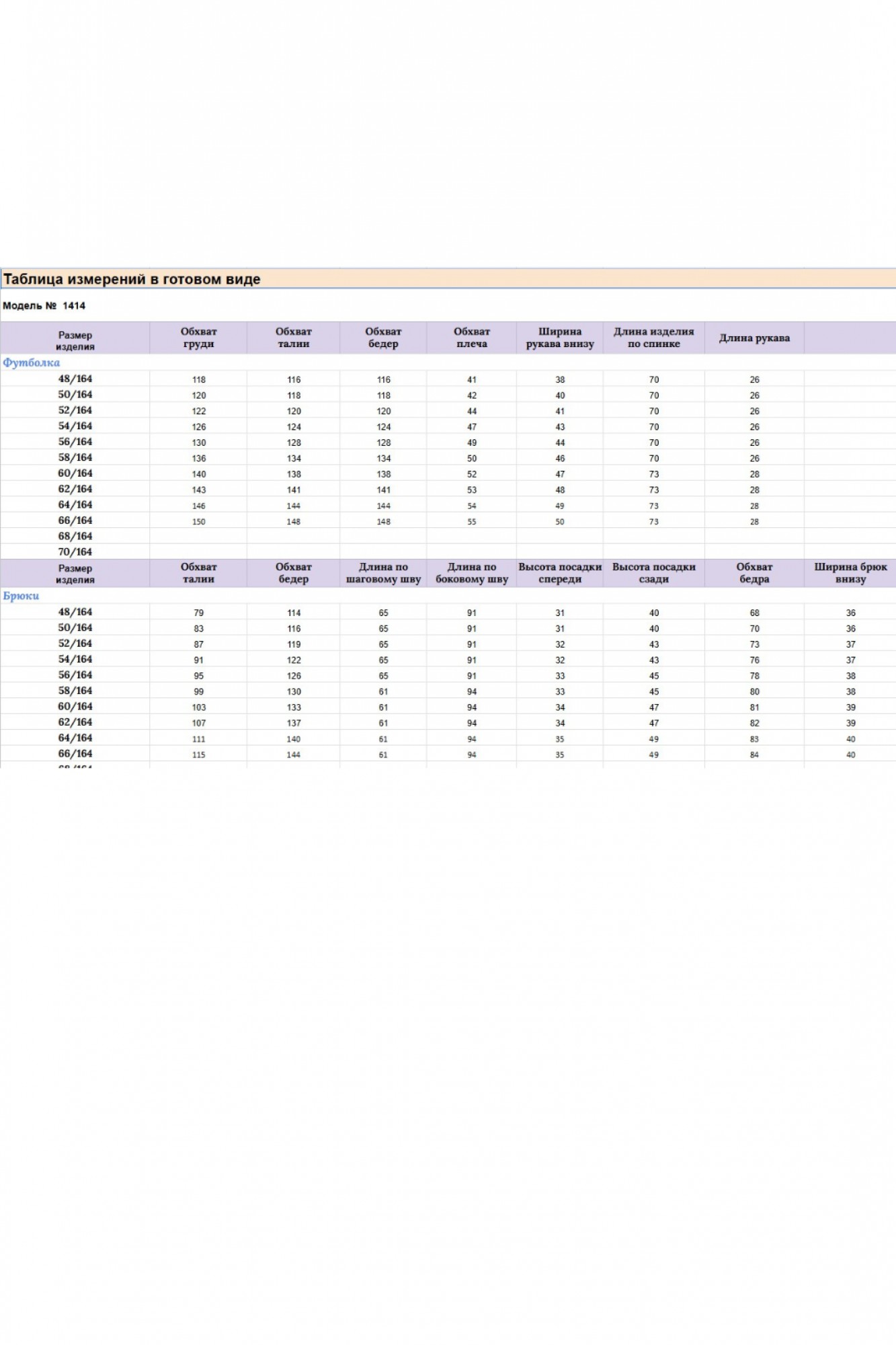Select the blue 'Футболка' section label
This screenshot has height=1345, width=896.
click(x=31, y=362)
